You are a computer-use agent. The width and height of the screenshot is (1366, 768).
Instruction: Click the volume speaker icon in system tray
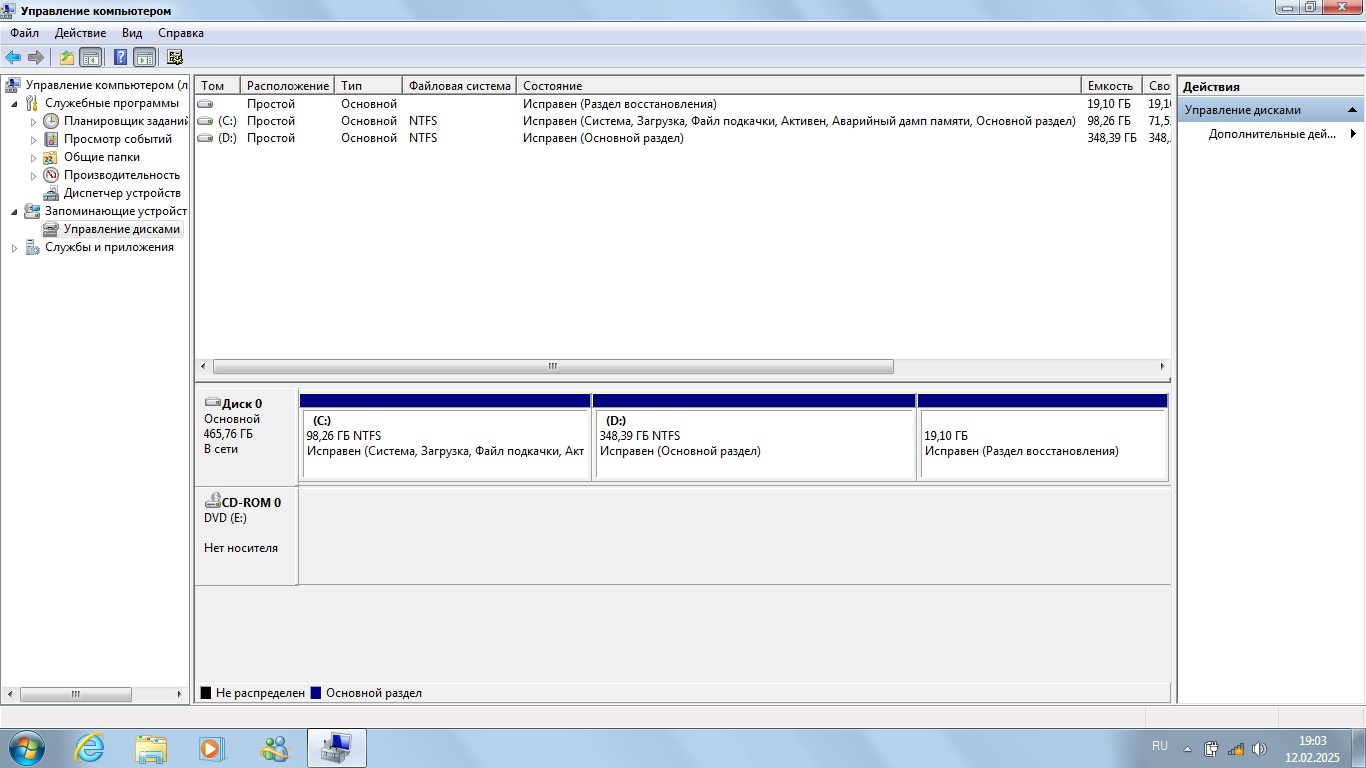(x=1259, y=748)
